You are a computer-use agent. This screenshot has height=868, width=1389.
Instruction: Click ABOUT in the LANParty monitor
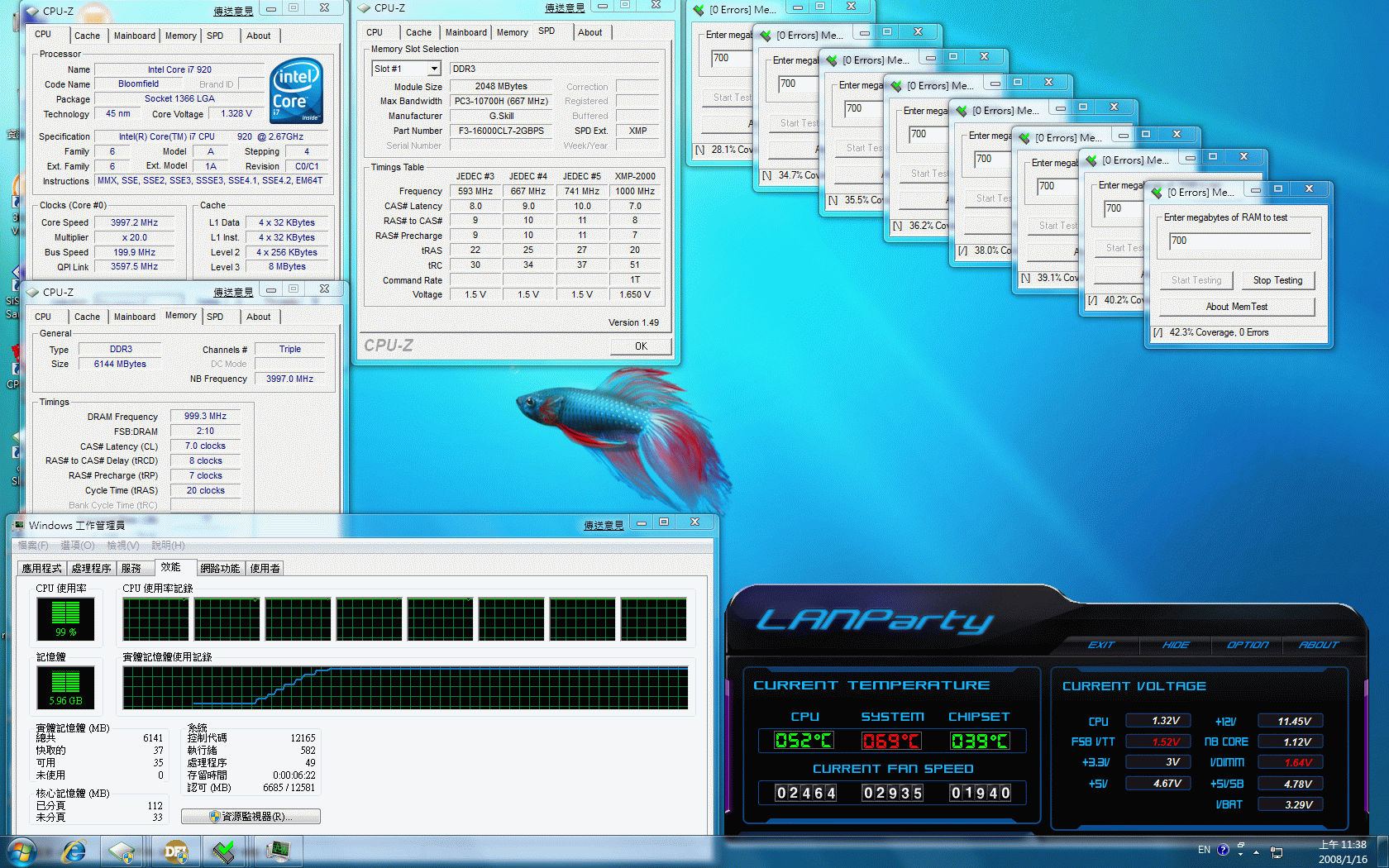click(1319, 645)
